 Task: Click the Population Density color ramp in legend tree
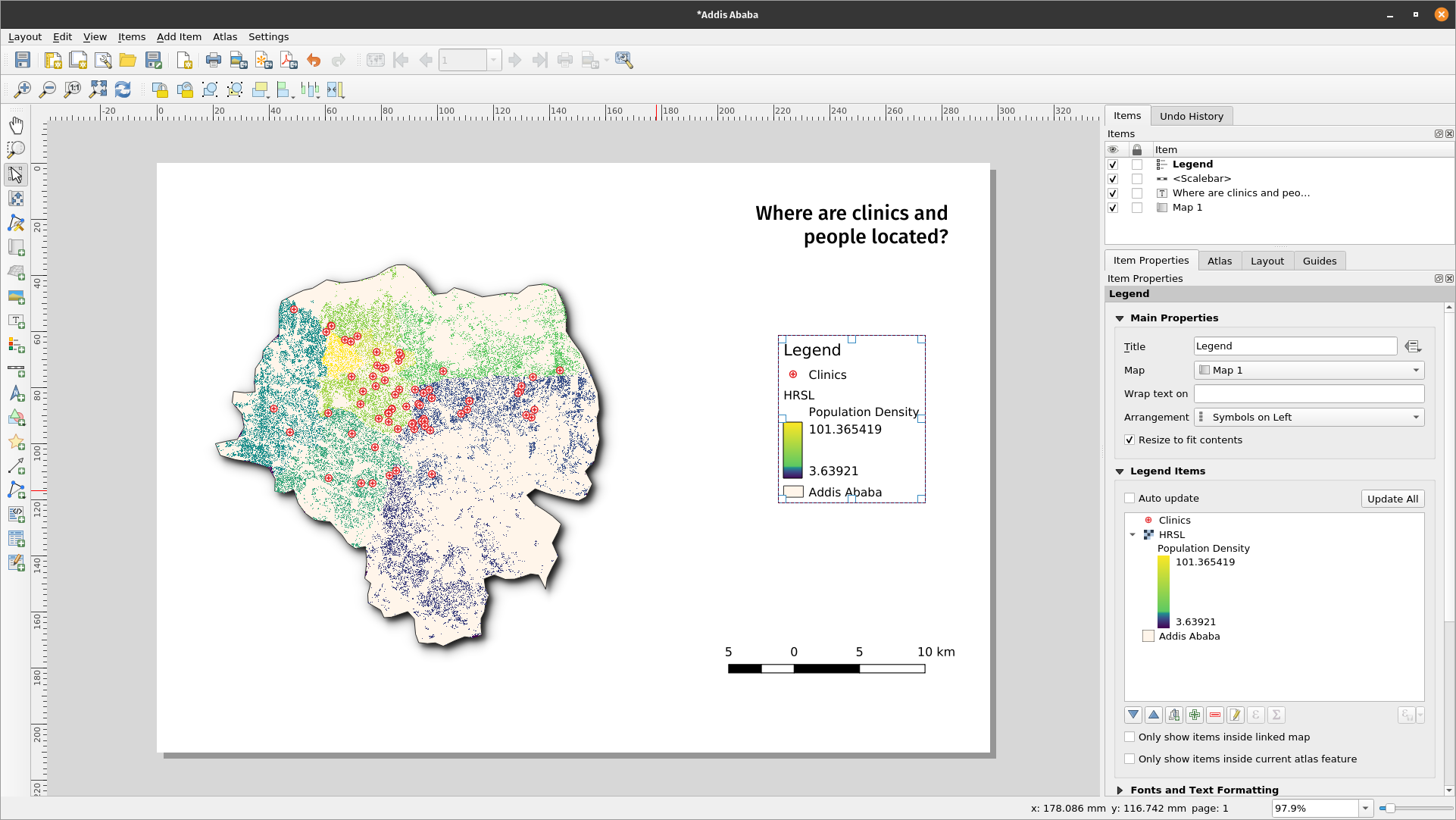[x=1164, y=592]
